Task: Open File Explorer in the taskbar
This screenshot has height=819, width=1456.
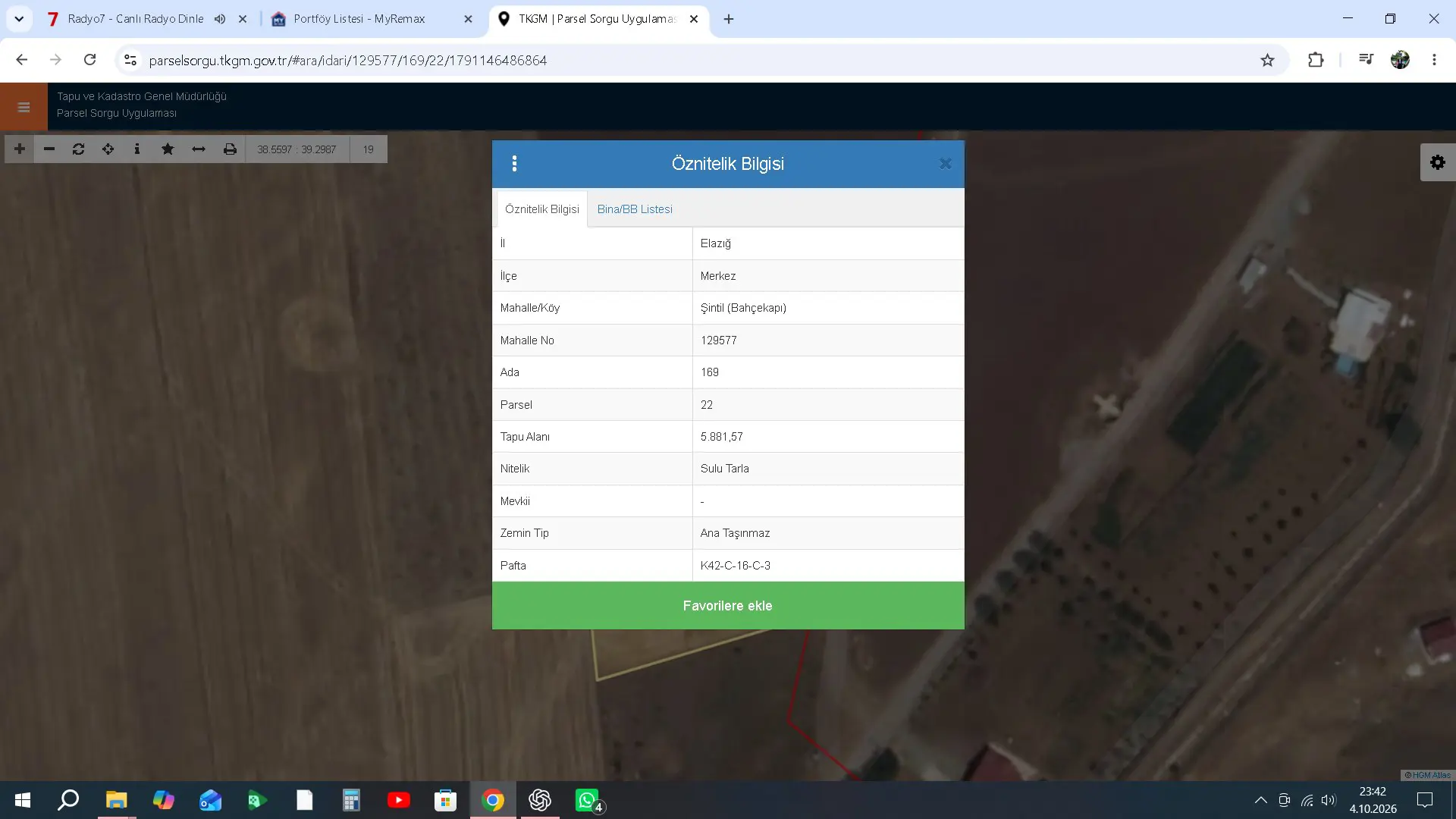Action: [116, 800]
